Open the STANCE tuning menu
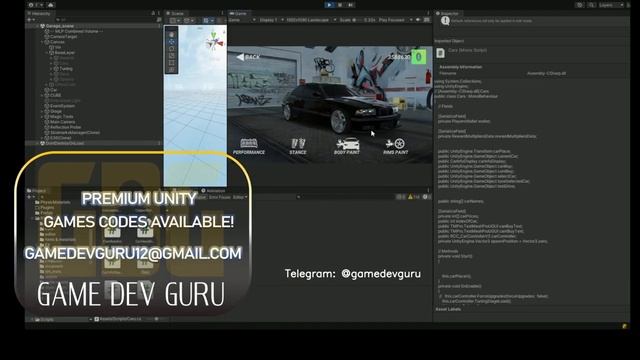This screenshot has height=360, width=640. pos(298,146)
